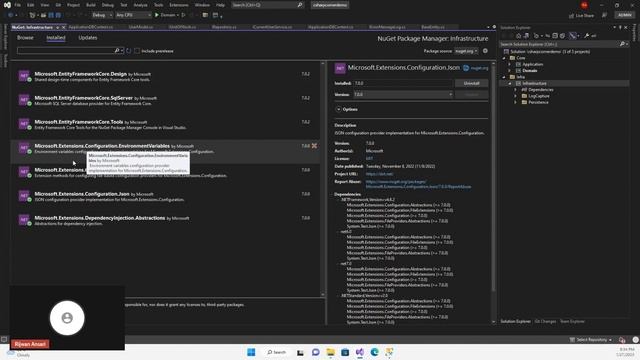Click the red user account avatar

tap(584, 5)
